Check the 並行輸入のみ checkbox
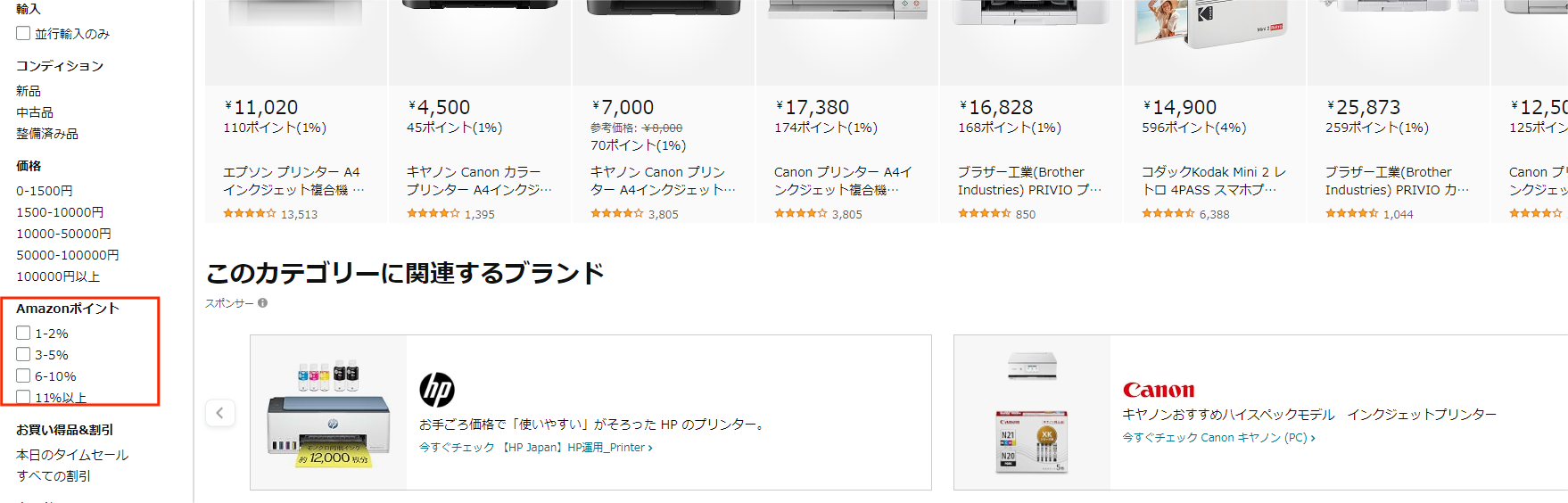Image resolution: width=1568 pixels, height=503 pixels. pyautogui.click(x=23, y=34)
